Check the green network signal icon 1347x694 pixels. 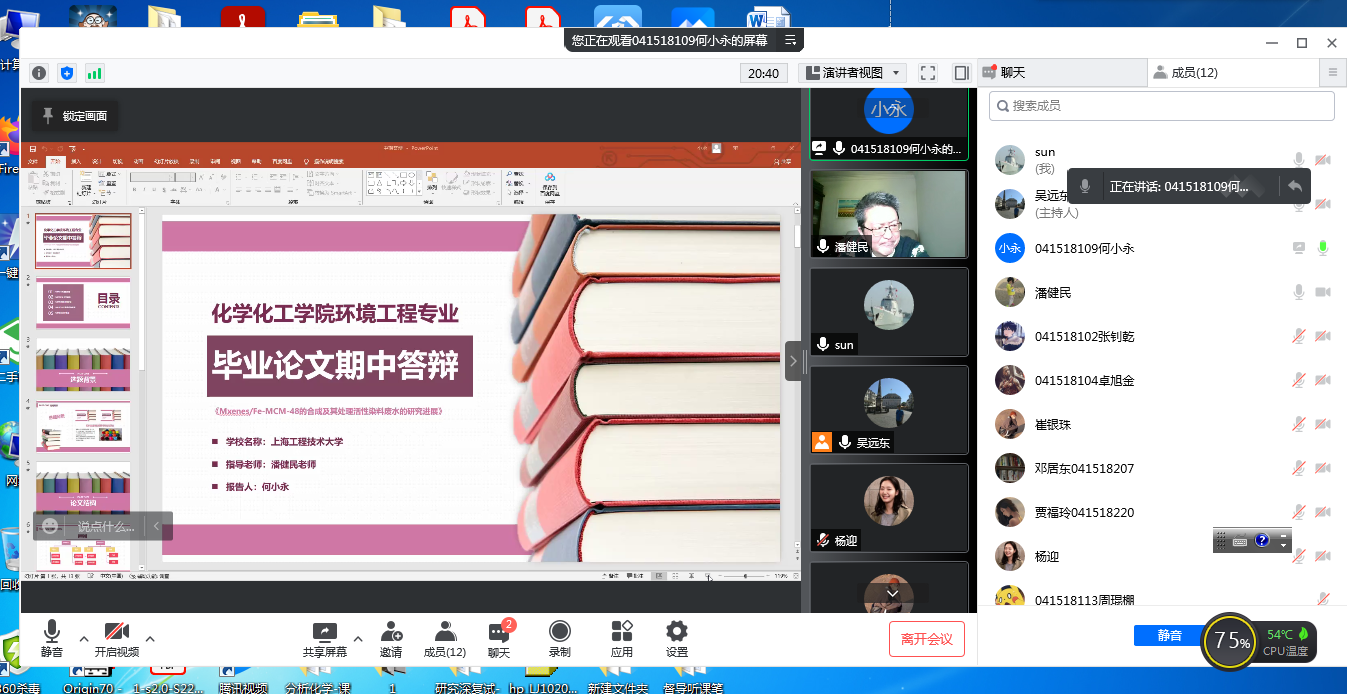click(95, 73)
